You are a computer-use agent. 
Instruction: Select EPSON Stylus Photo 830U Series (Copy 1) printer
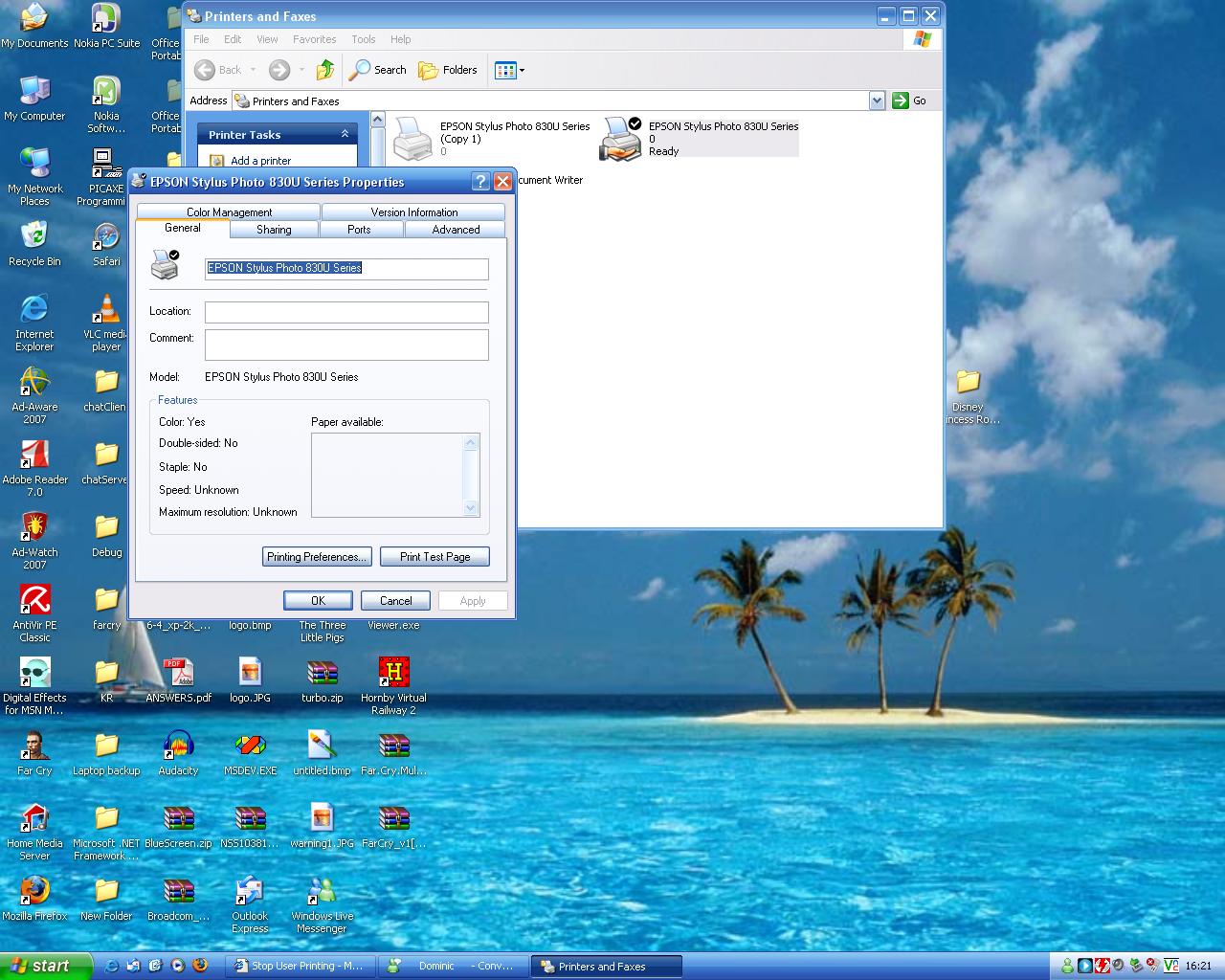(x=493, y=139)
